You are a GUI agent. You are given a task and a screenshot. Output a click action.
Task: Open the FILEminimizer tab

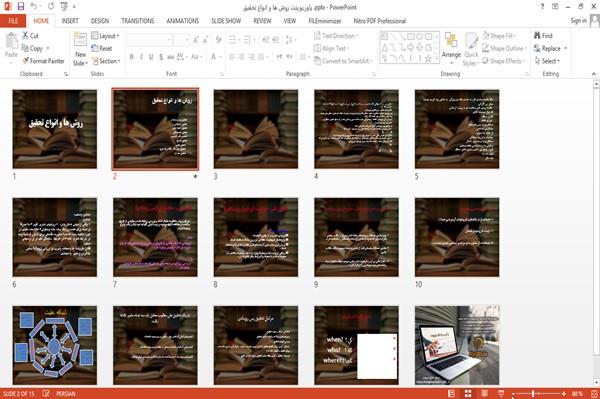pos(325,21)
